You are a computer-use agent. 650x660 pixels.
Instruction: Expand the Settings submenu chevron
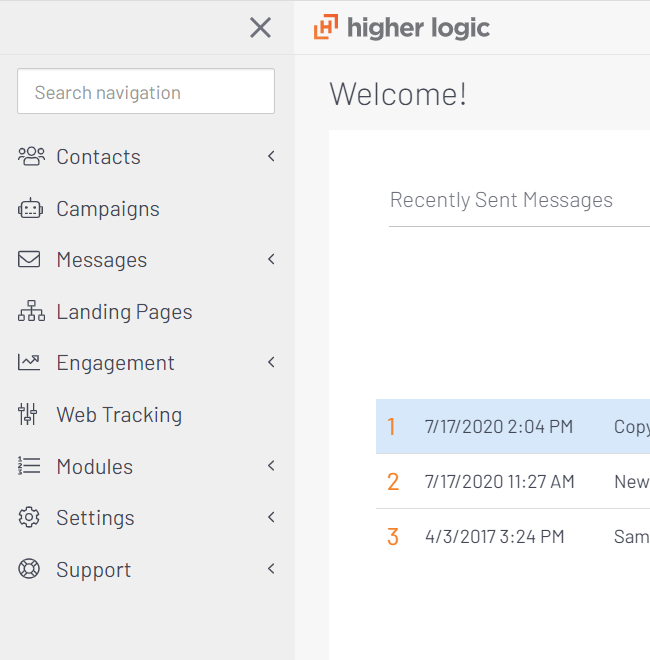coord(272,517)
